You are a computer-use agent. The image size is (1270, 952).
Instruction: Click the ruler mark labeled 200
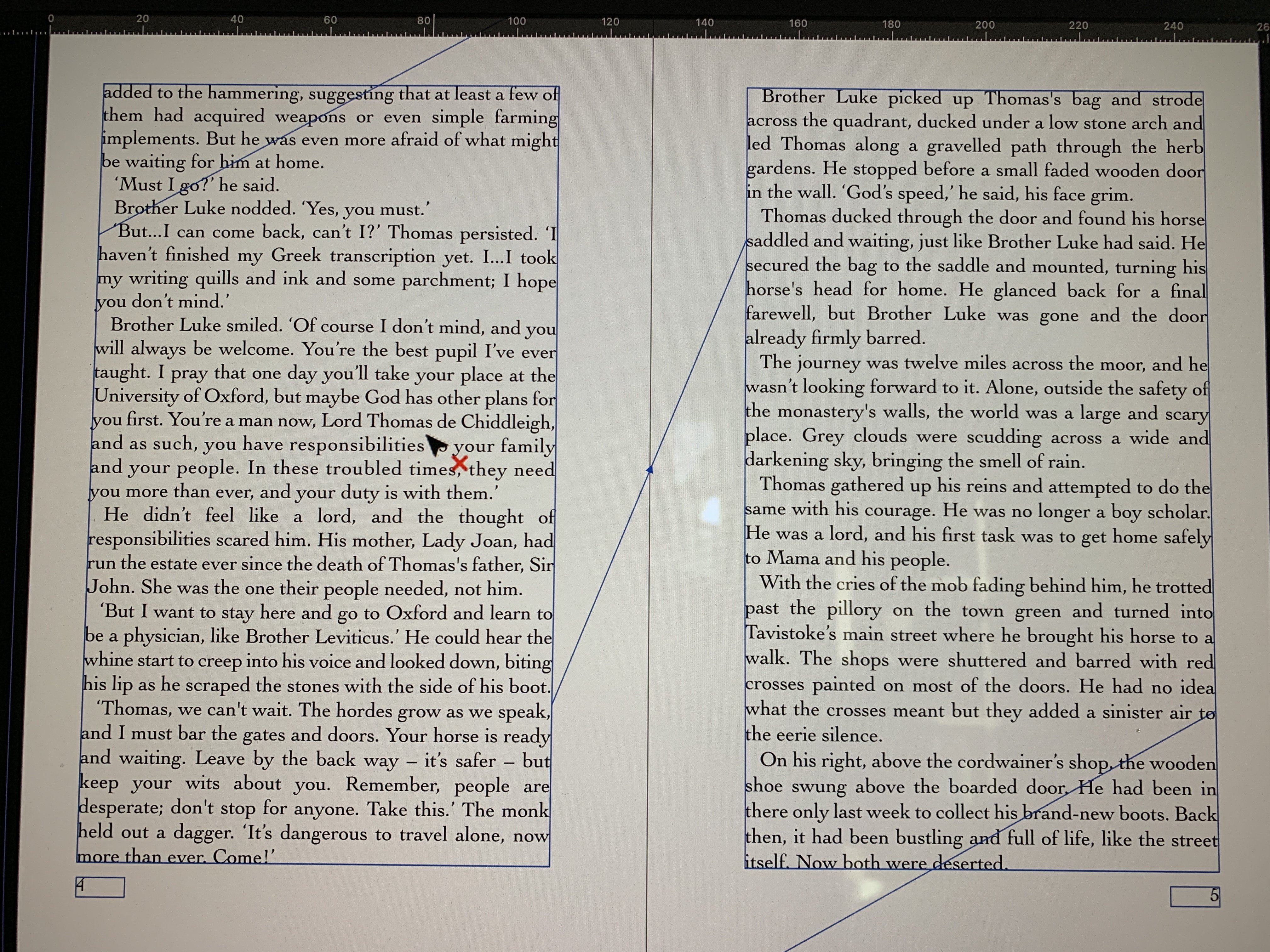coord(985,25)
